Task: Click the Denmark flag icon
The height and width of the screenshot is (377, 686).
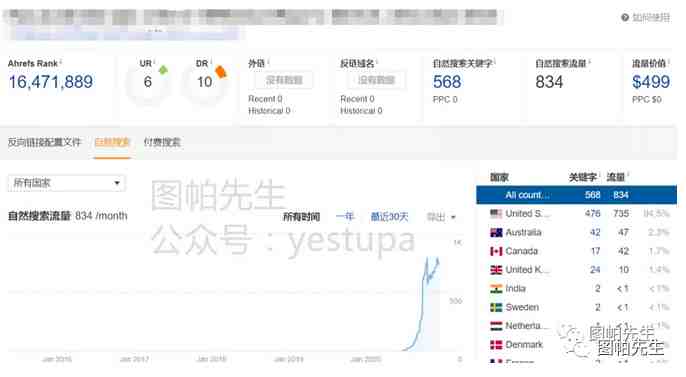Action: tap(496, 345)
